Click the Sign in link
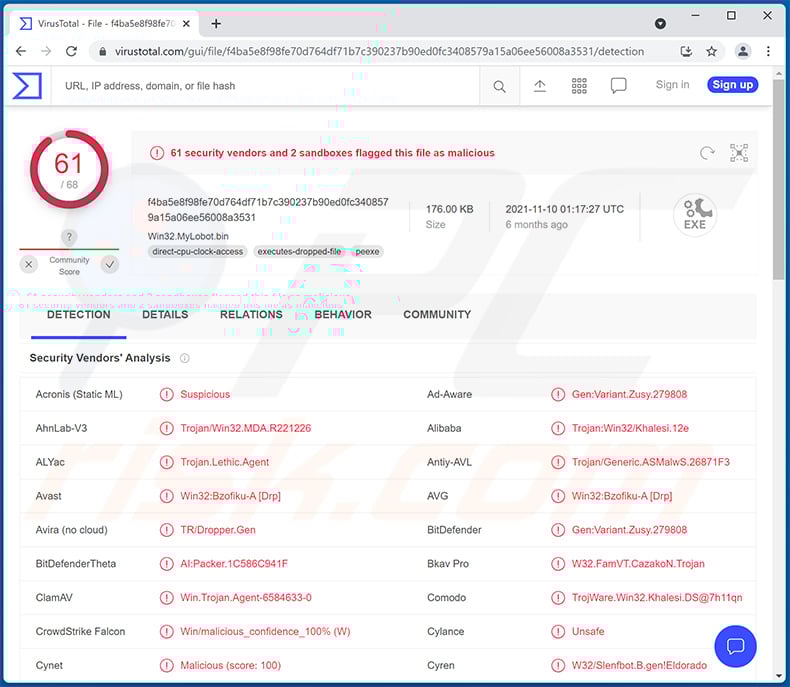Image resolution: width=790 pixels, height=687 pixels. point(672,85)
